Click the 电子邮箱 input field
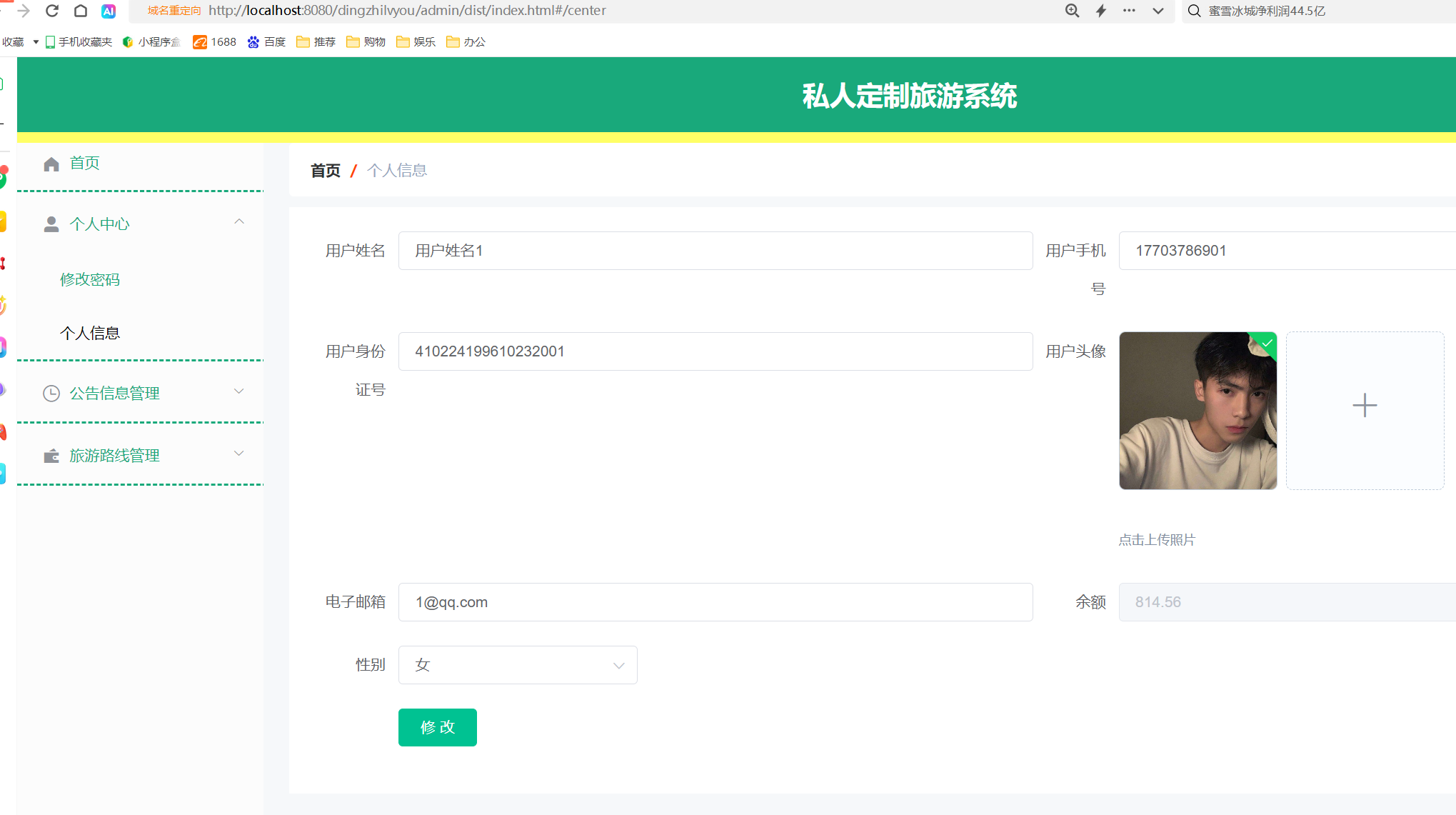The height and width of the screenshot is (815, 1456). pyautogui.click(x=715, y=602)
